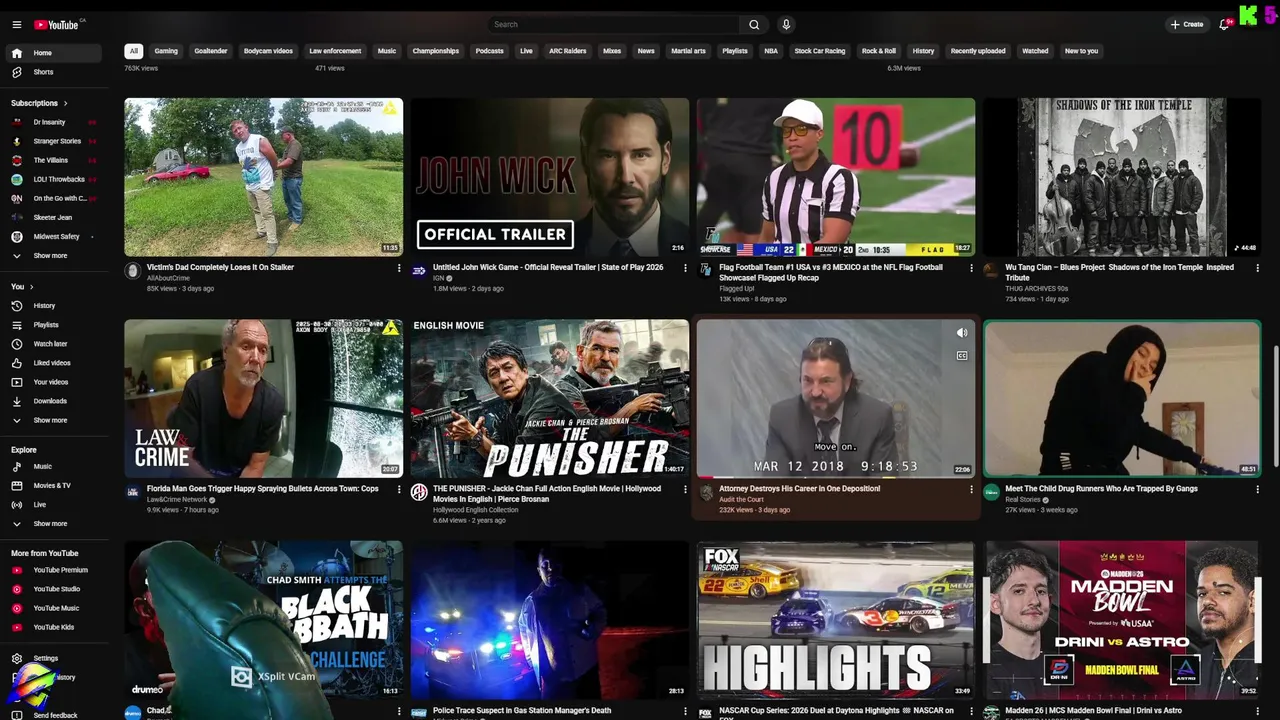Image resolution: width=1280 pixels, height=720 pixels.
Task: Click the Create button
Action: pyautogui.click(x=1187, y=24)
